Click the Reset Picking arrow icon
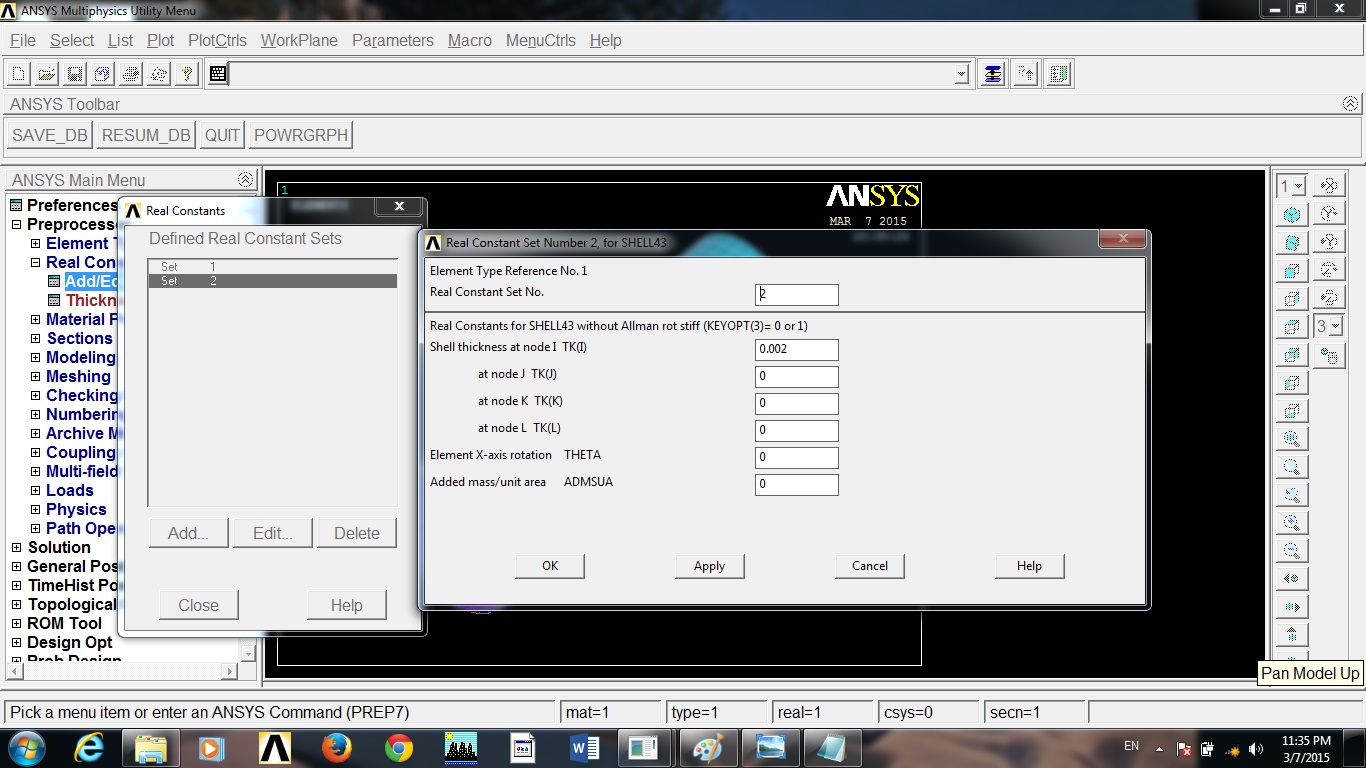1366x768 pixels. (1025, 74)
